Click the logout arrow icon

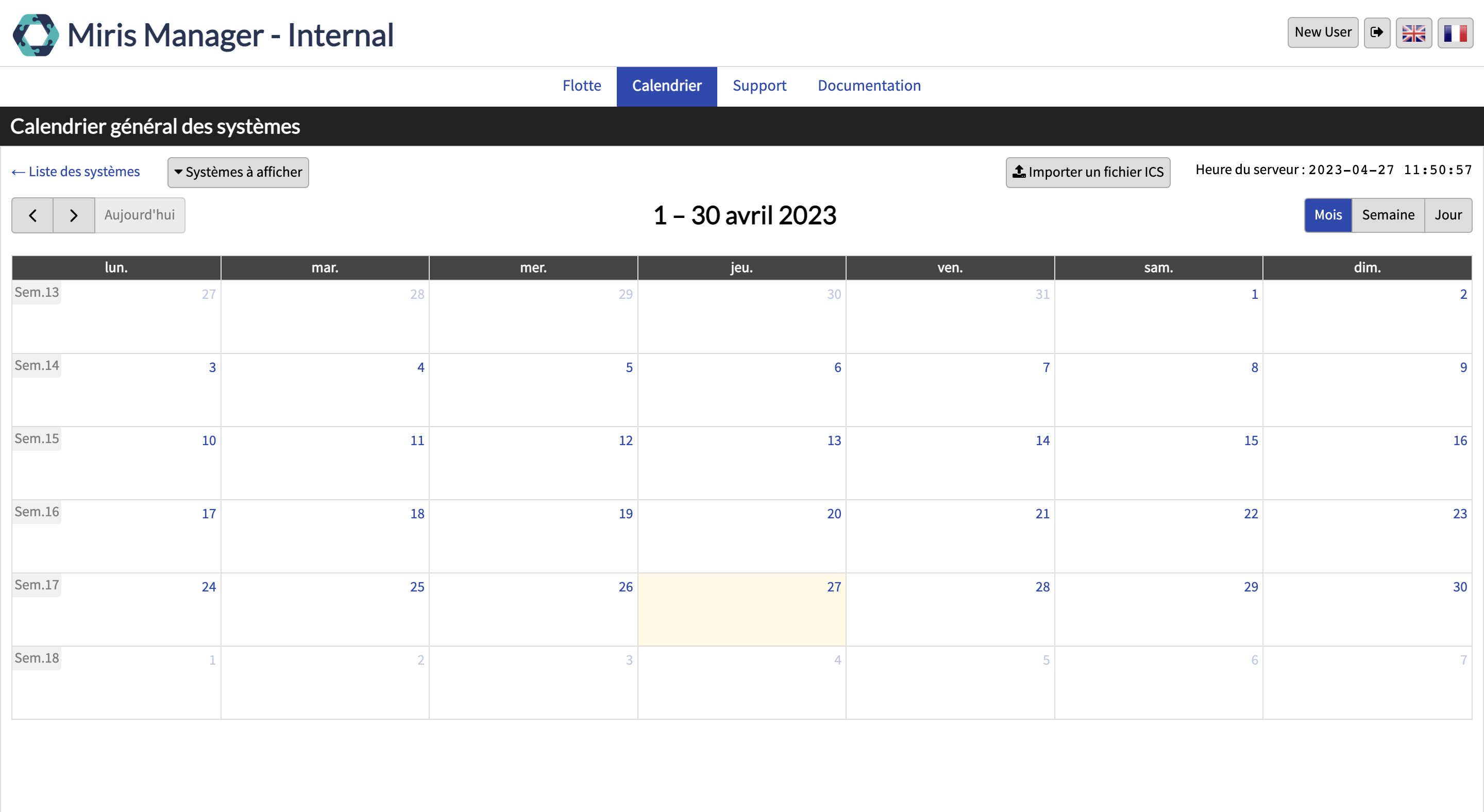(1376, 32)
